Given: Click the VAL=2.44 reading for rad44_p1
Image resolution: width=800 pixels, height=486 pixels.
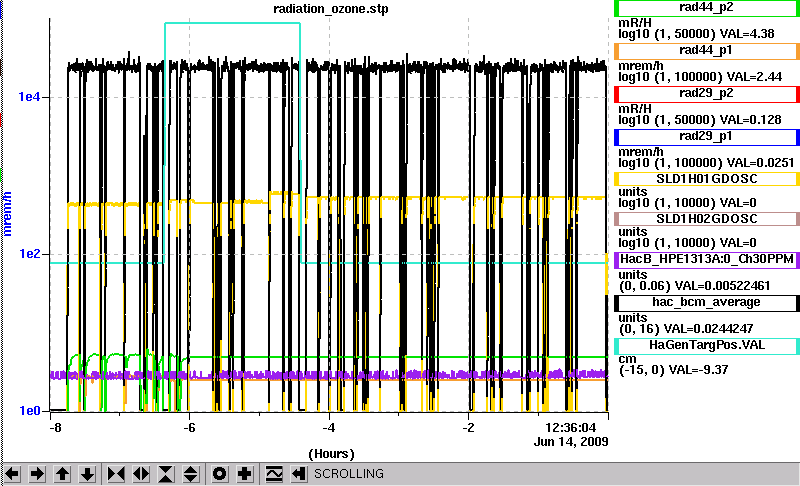Looking at the screenshot, I should tap(754, 77).
